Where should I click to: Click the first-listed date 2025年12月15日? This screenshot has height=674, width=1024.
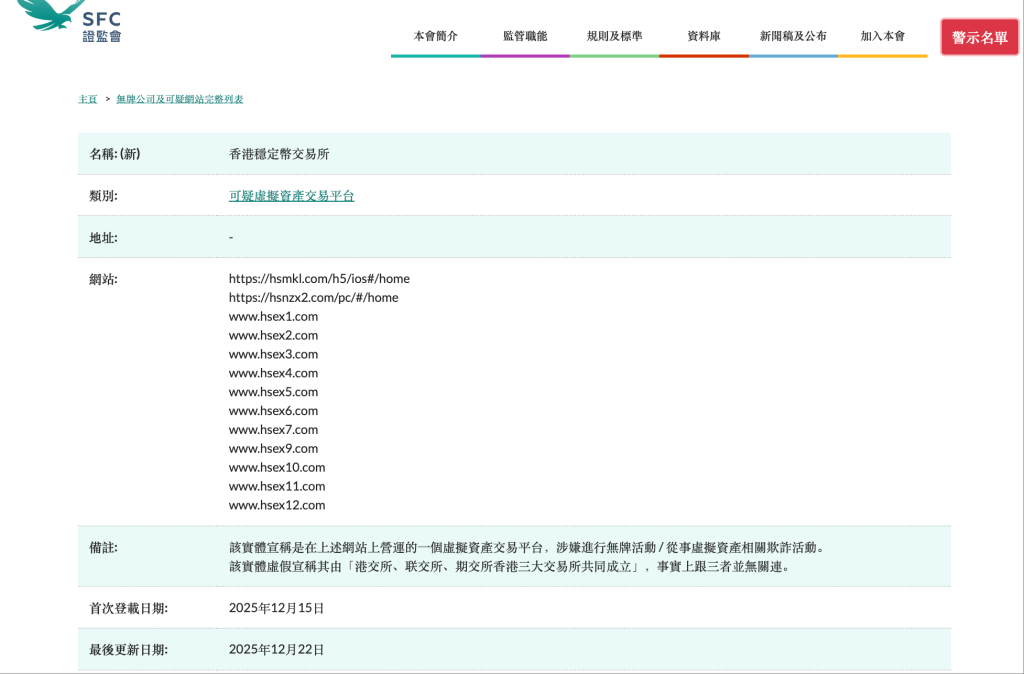click(x=276, y=608)
